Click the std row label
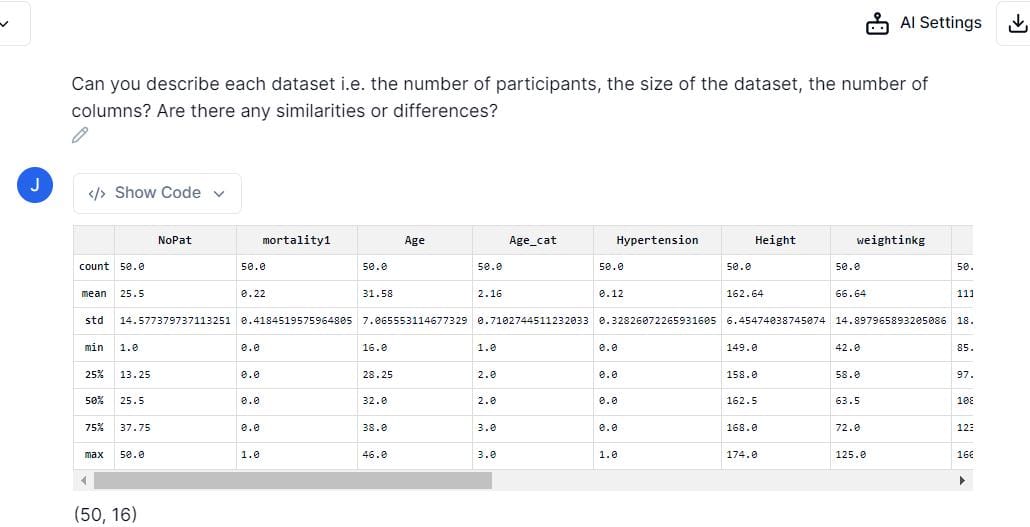Image resolution: width=1030 pixels, height=527 pixels. (94, 321)
